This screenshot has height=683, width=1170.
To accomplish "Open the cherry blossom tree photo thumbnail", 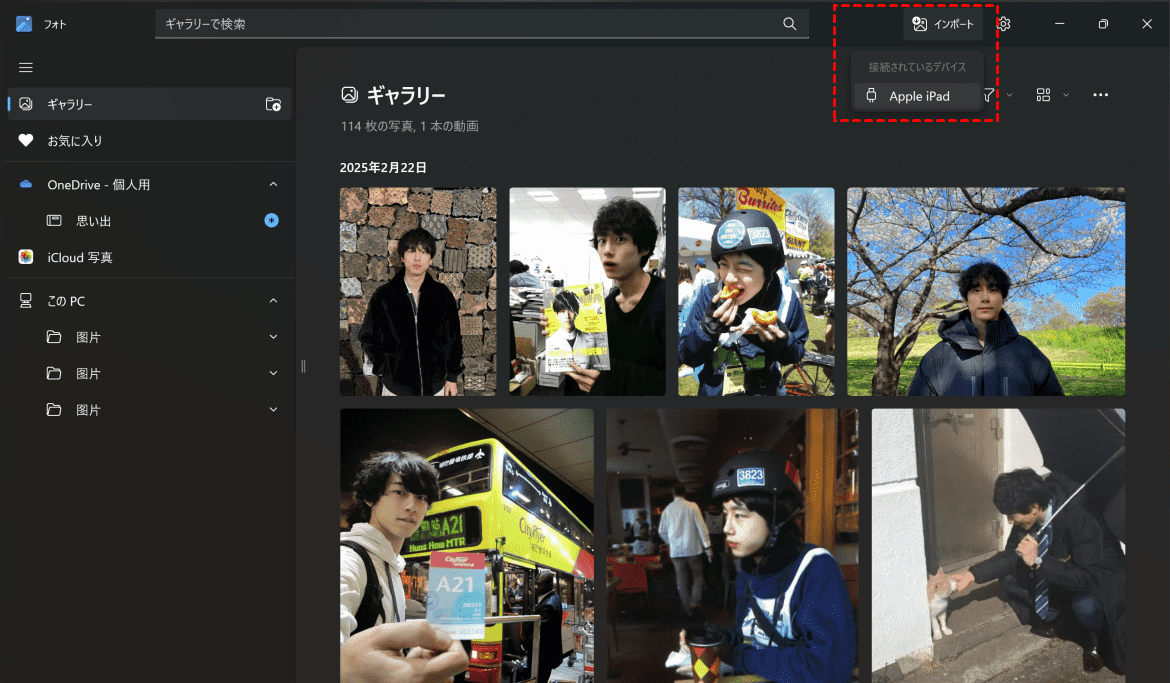I will 986,291.
